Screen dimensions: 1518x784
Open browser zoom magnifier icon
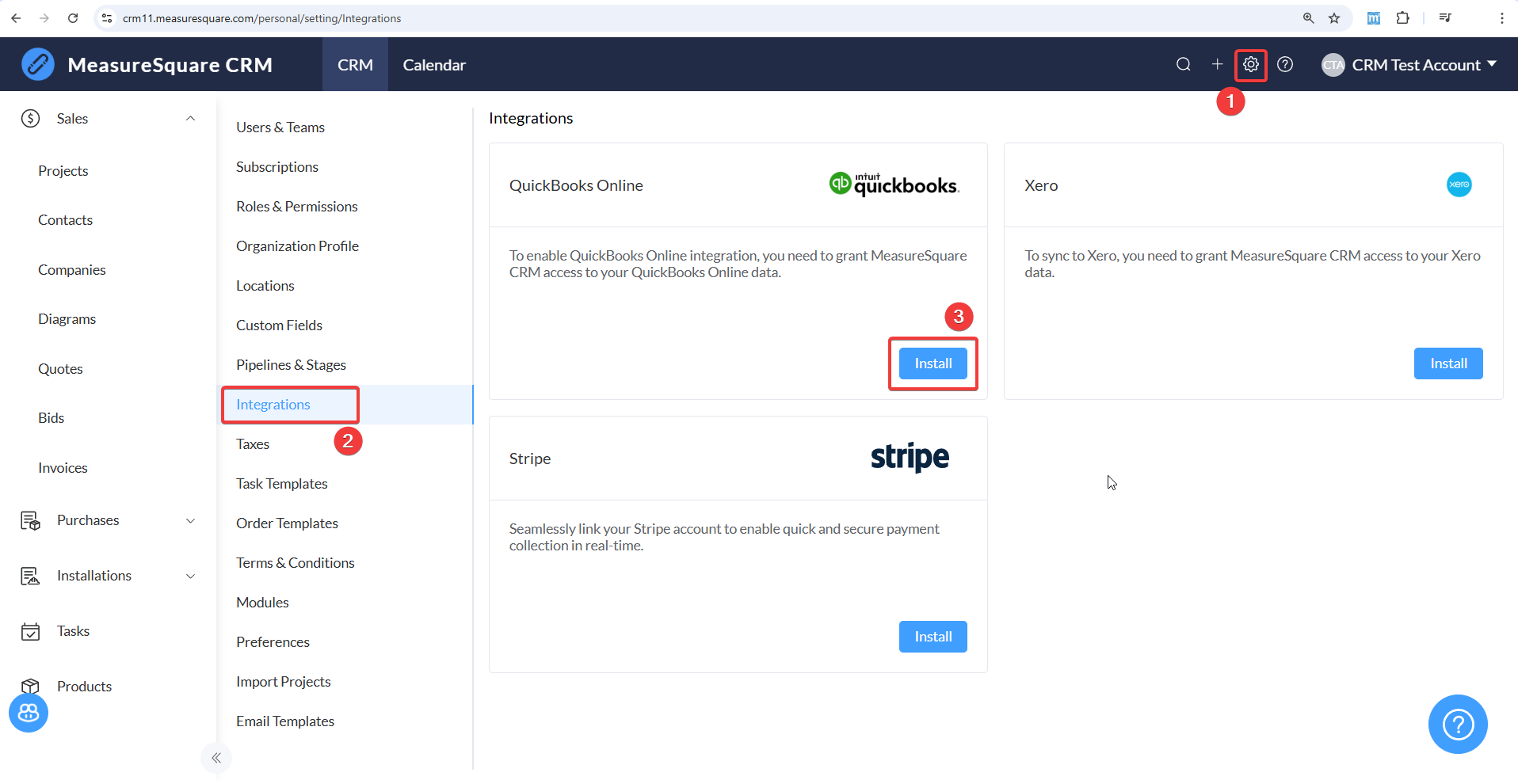click(x=1309, y=18)
